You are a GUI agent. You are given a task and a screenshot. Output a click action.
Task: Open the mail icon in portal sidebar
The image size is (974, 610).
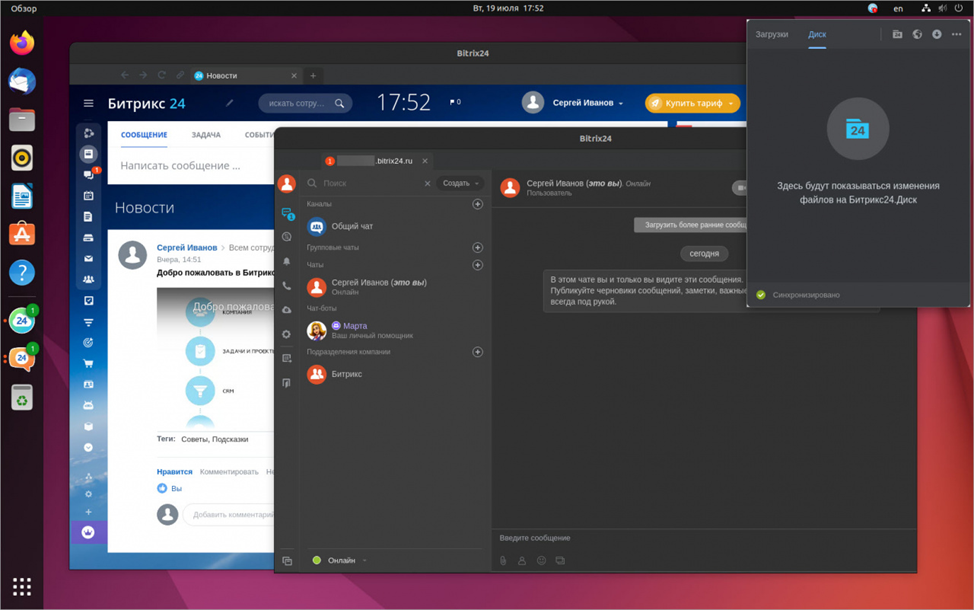(88, 258)
